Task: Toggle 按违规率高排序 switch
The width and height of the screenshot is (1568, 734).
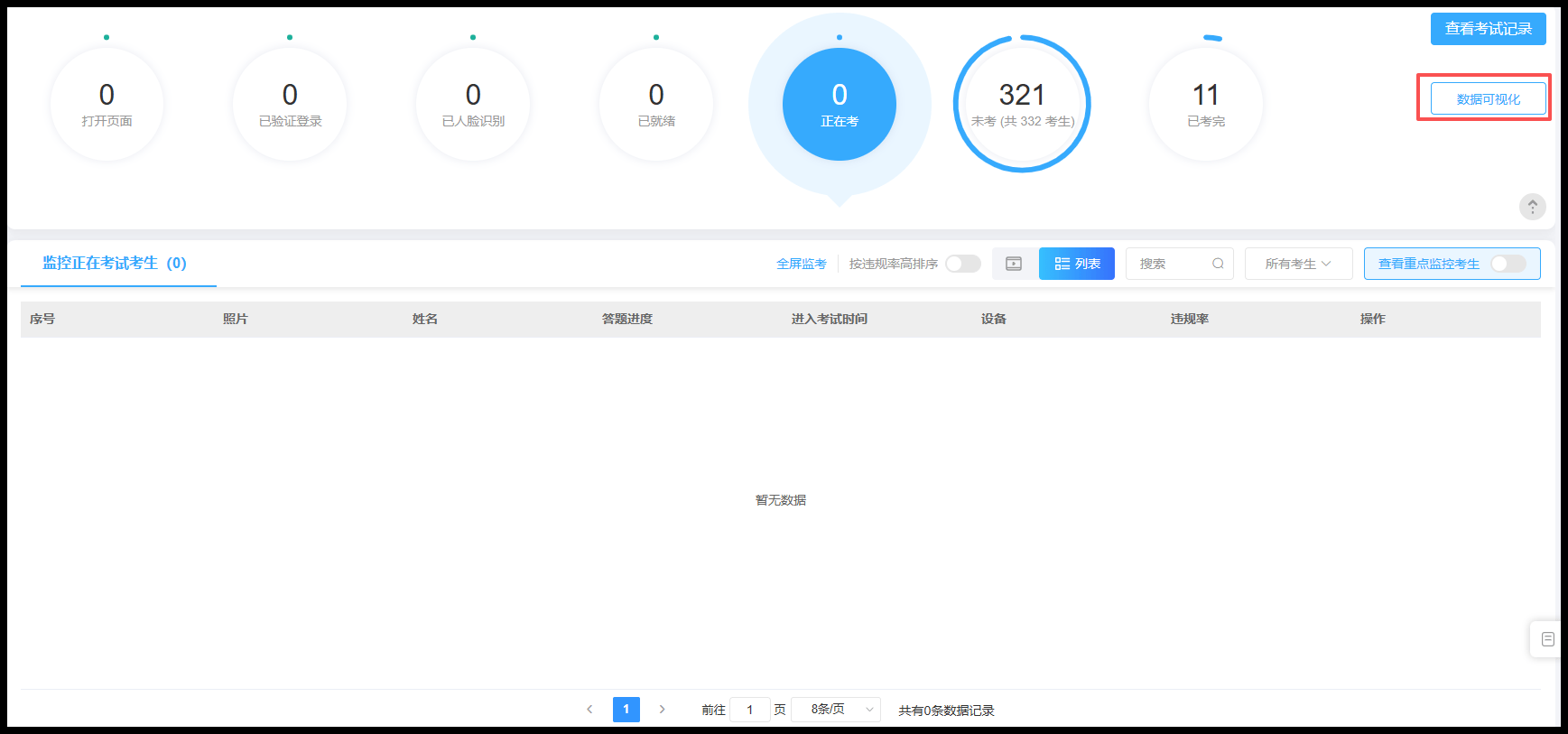Action: pos(963,264)
